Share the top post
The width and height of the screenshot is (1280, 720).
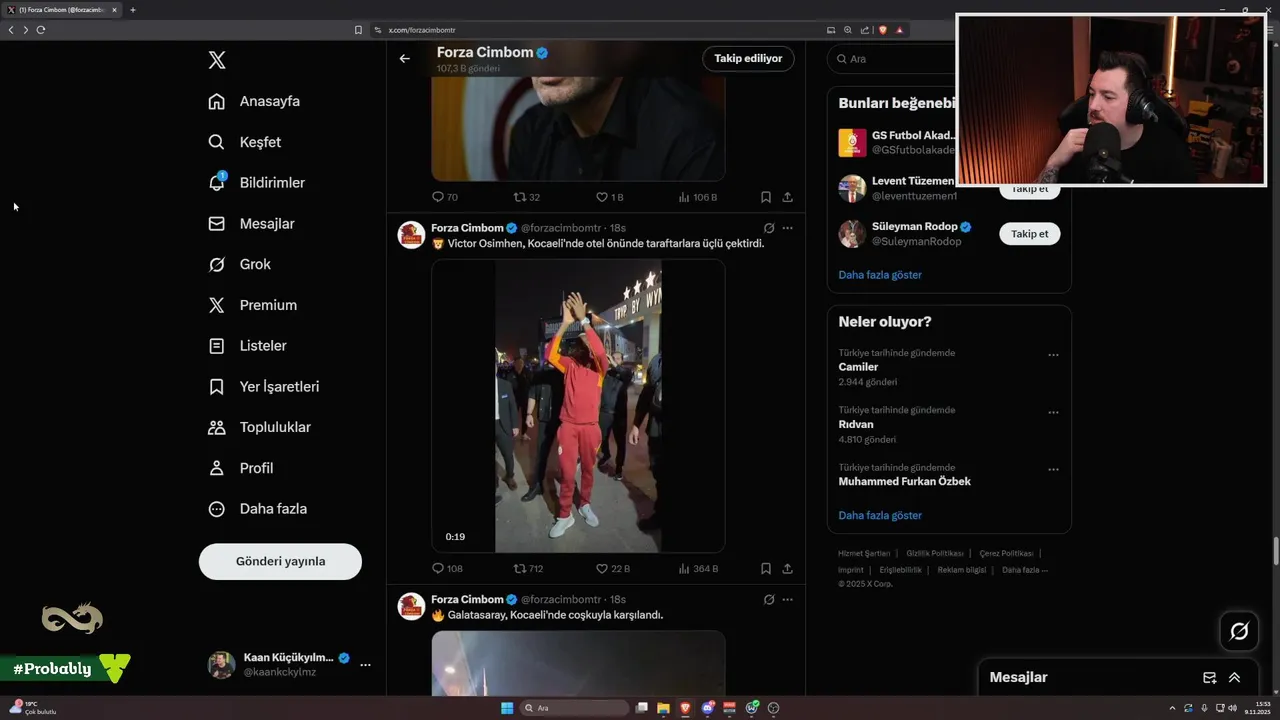click(787, 197)
